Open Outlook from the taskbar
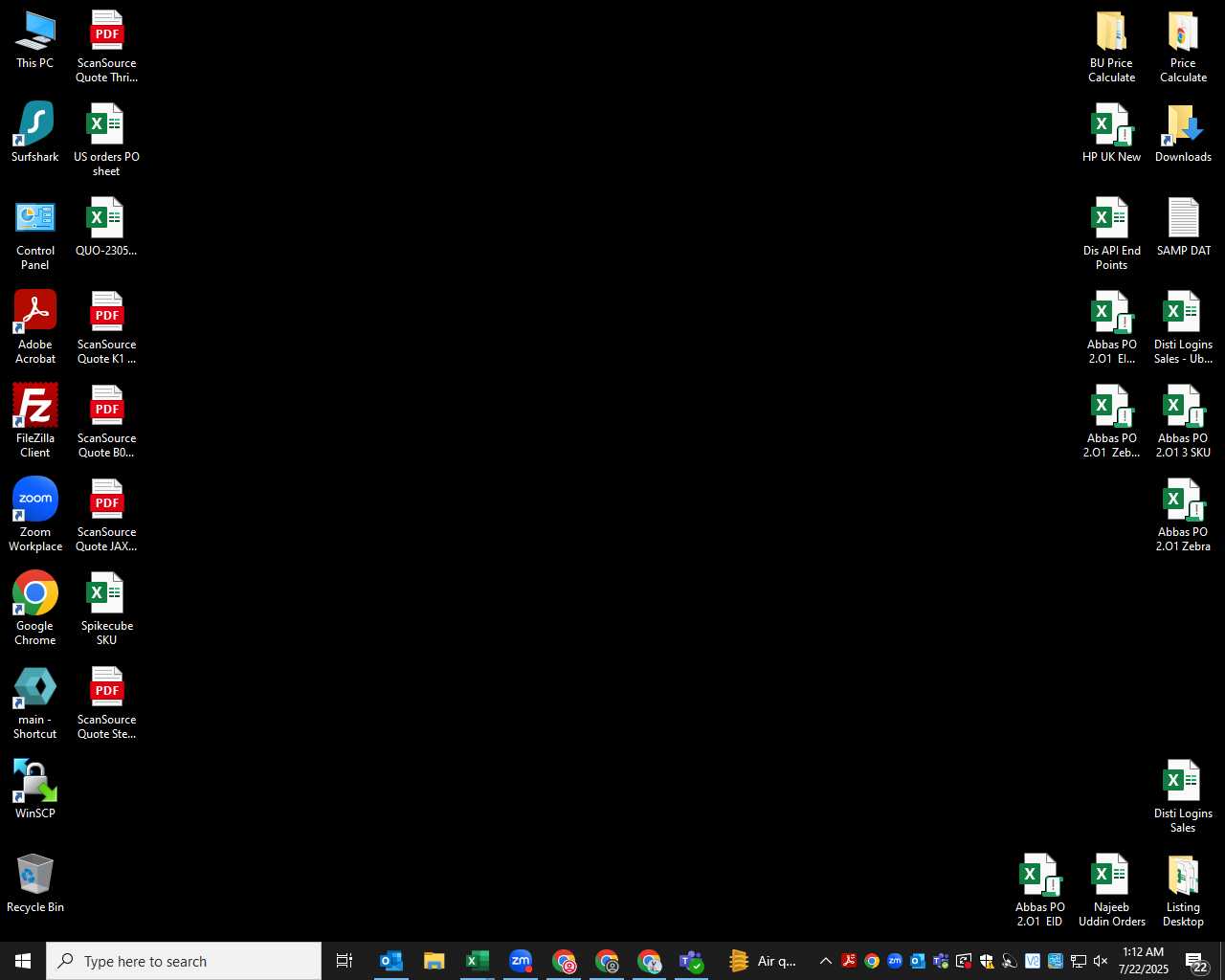1225x980 pixels. 390,961
